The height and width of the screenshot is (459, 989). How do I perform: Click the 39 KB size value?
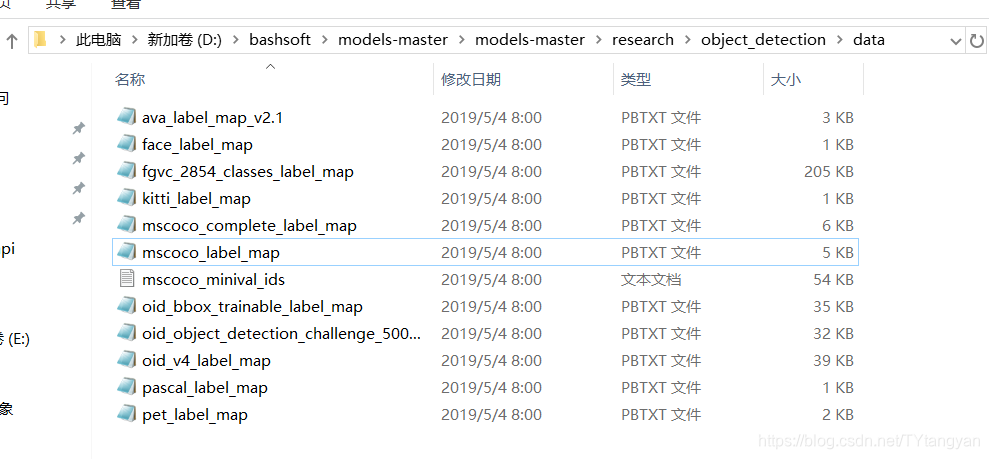pyautogui.click(x=834, y=361)
